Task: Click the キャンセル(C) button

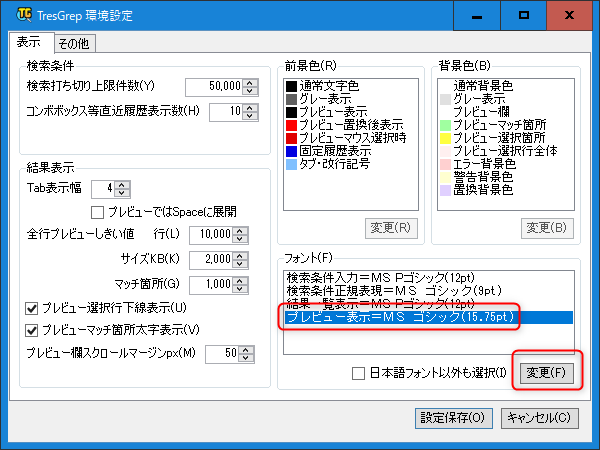Action: pos(538,417)
